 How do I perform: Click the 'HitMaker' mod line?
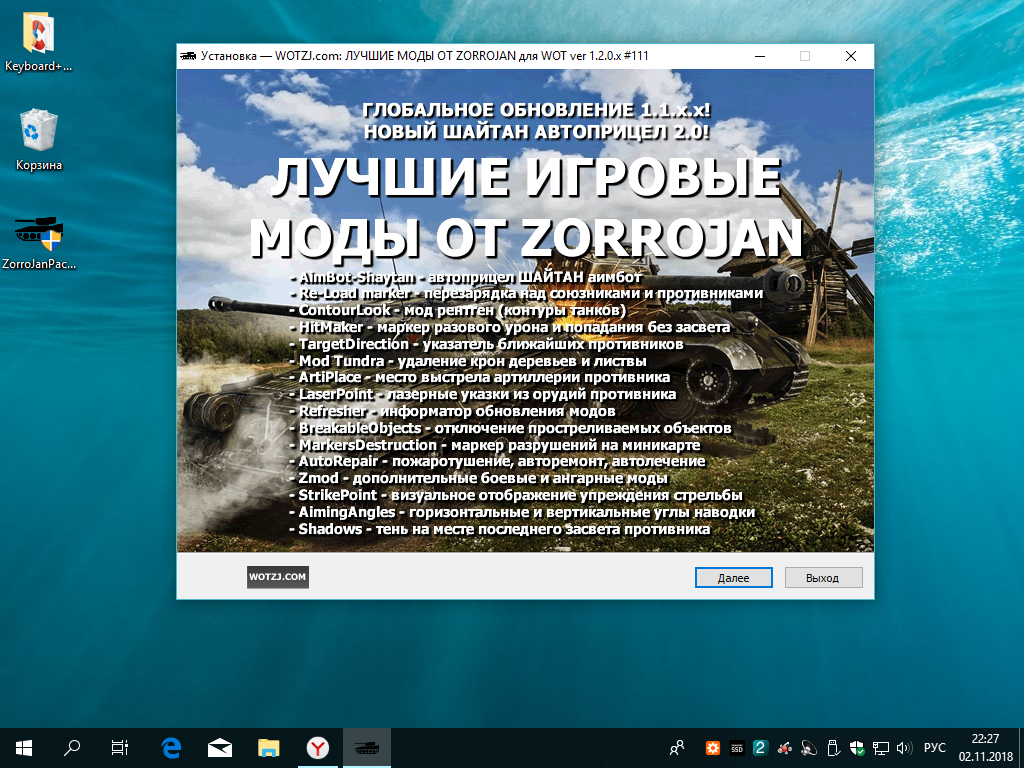click(x=509, y=327)
